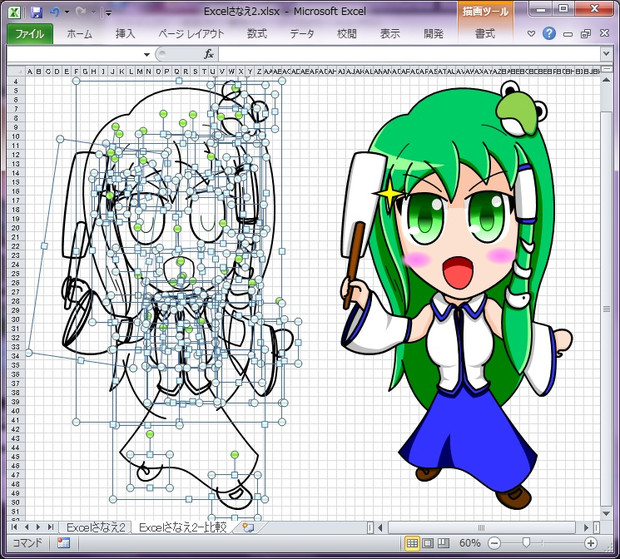Select the yellow star shape
620x559 pixels.
point(389,193)
